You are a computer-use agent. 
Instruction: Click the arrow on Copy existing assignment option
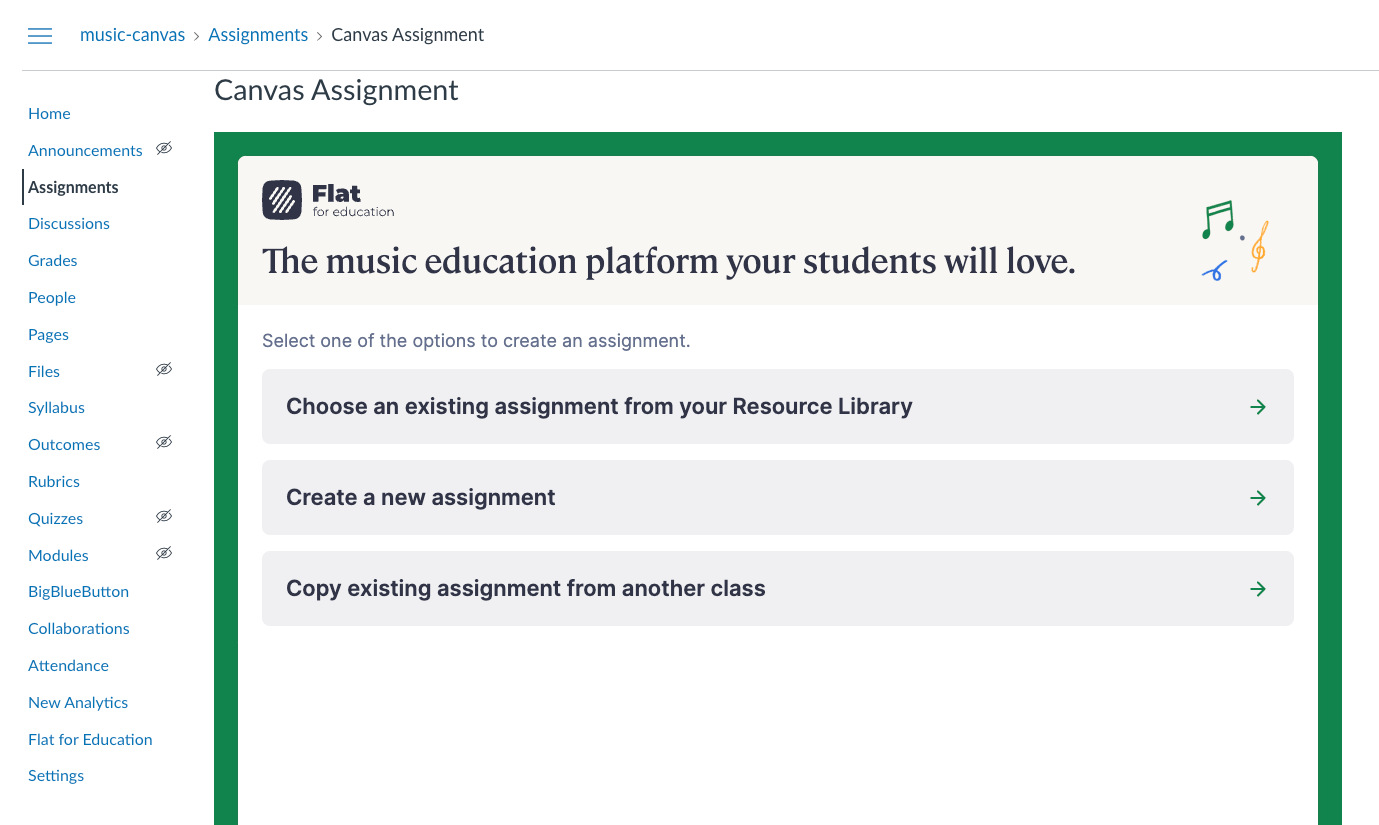point(1258,588)
